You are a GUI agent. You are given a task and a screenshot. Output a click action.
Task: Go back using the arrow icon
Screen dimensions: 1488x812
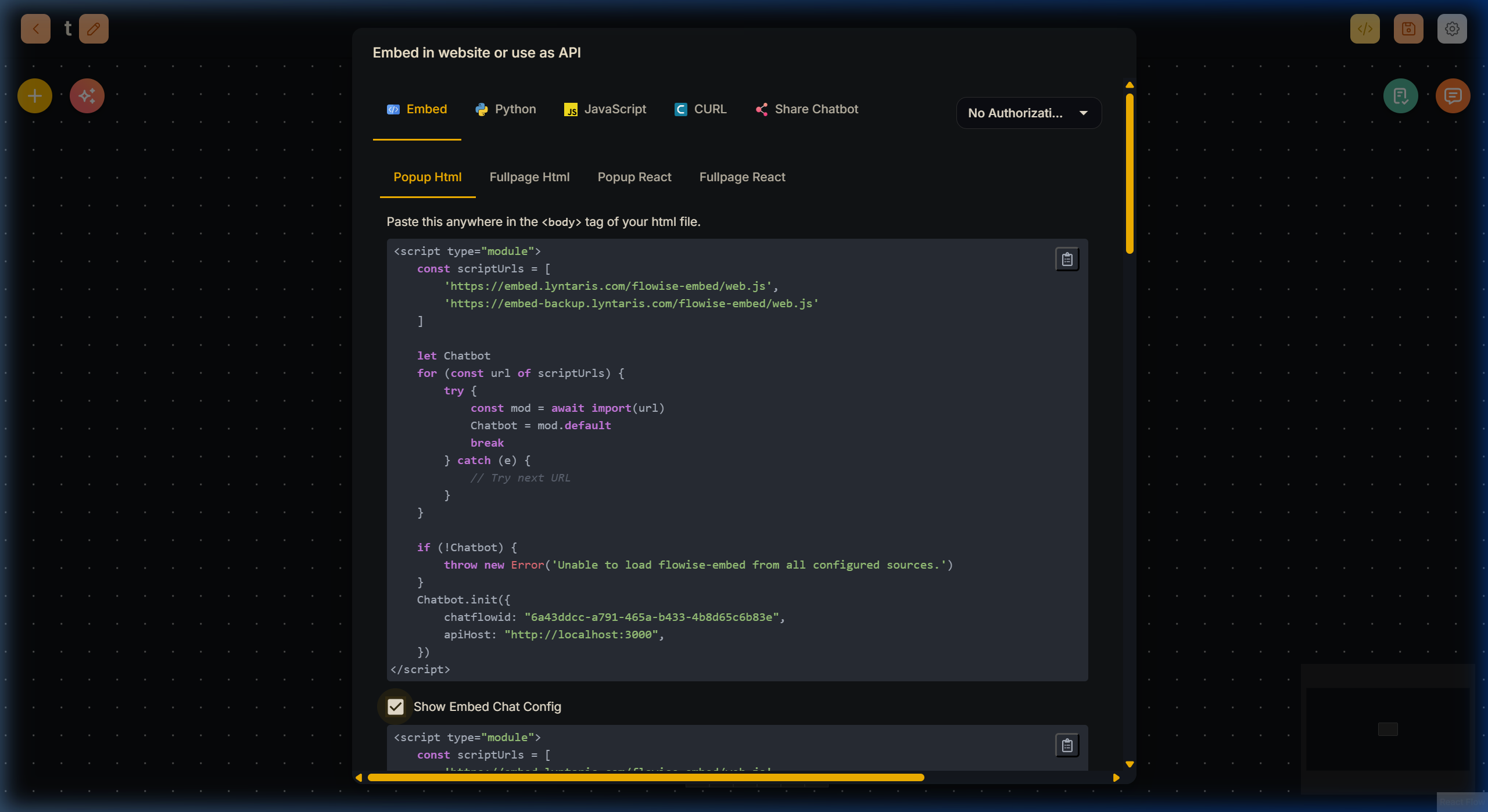35,28
